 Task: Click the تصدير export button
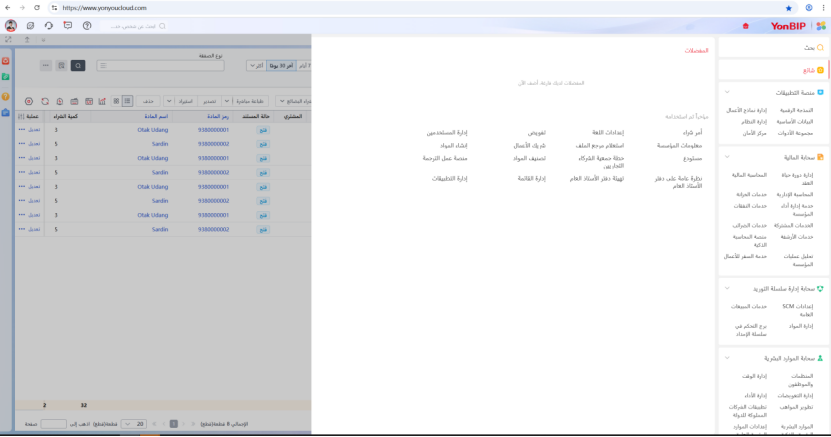(209, 101)
